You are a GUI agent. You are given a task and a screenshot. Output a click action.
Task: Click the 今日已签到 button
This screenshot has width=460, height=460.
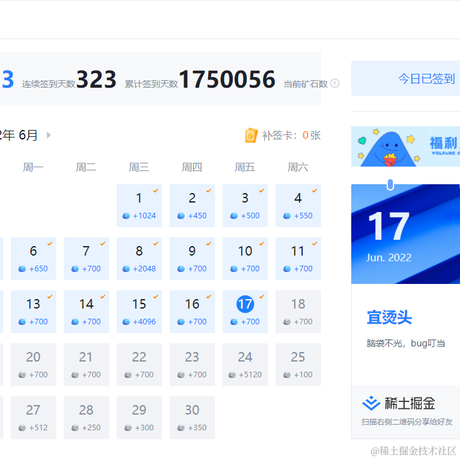click(406, 79)
